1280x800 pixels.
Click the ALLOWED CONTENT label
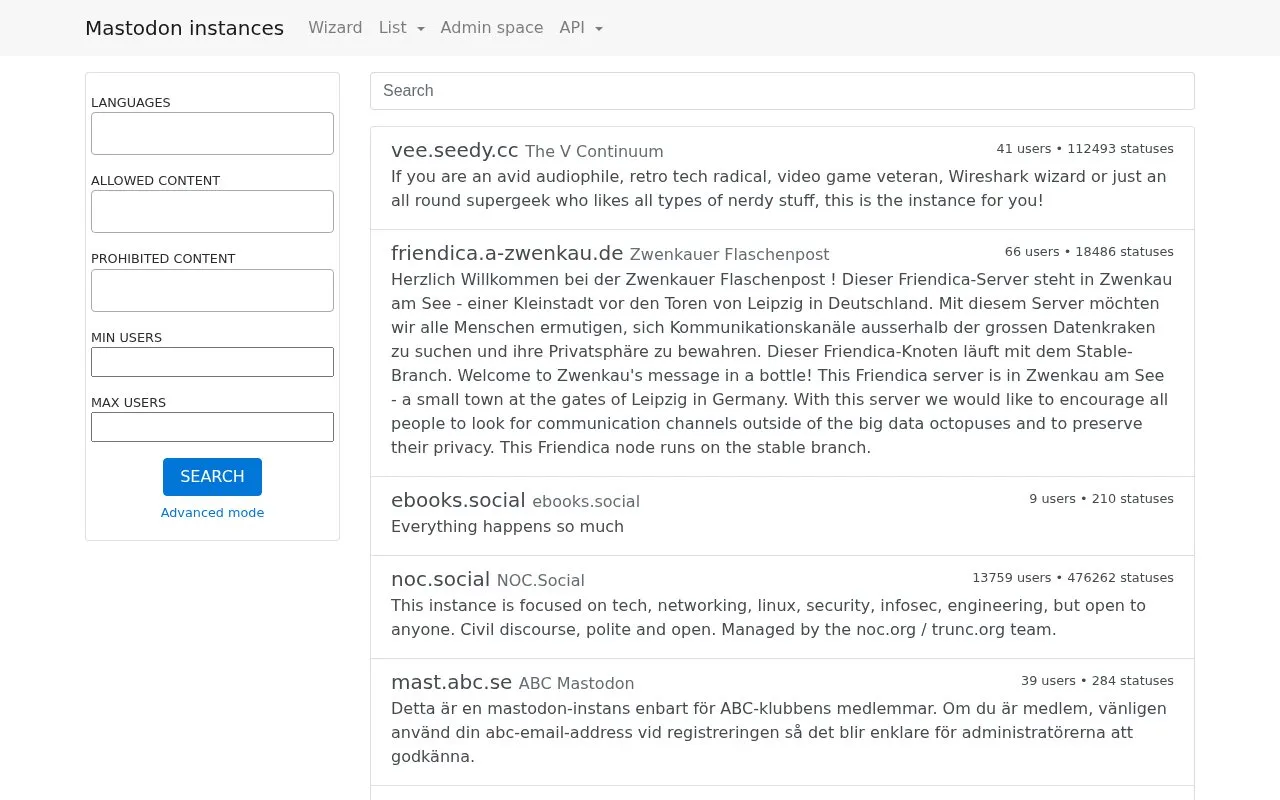tap(156, 181)
